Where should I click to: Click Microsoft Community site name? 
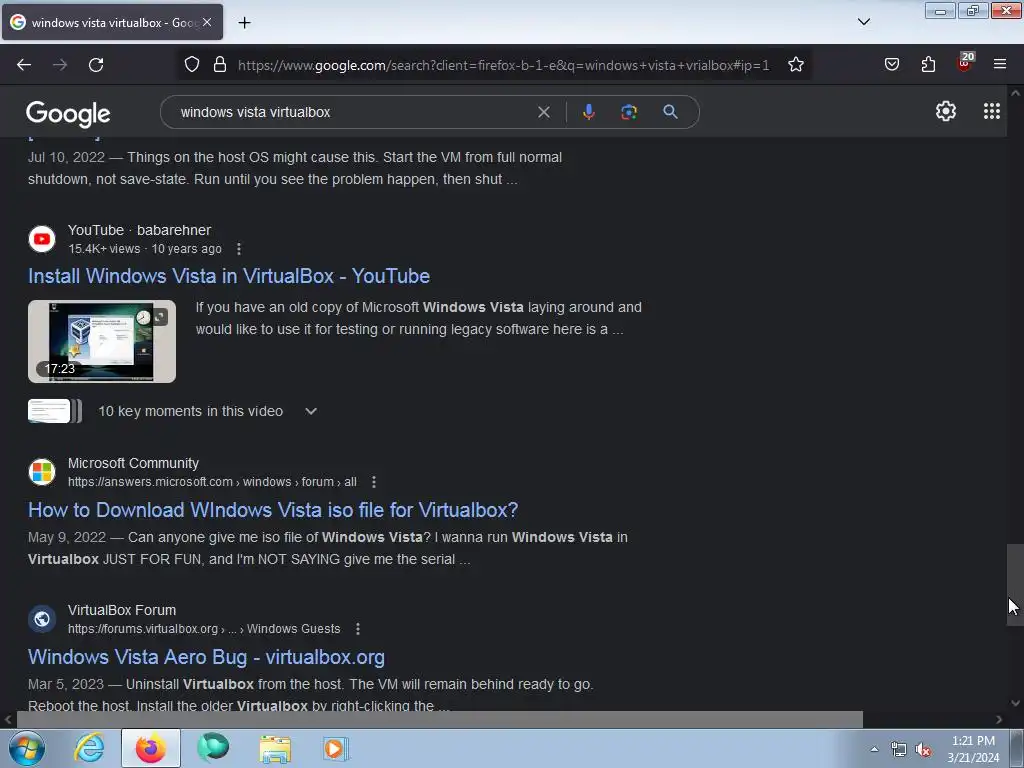pyautogui.click(x=133, y=463)
